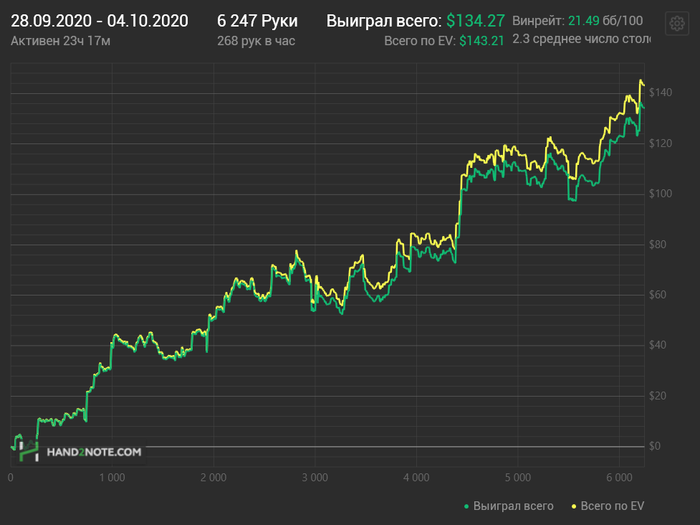Screen dimensions: 700x525
Task: Click the 4 000 x-axis label
Action: click(416, 478)
